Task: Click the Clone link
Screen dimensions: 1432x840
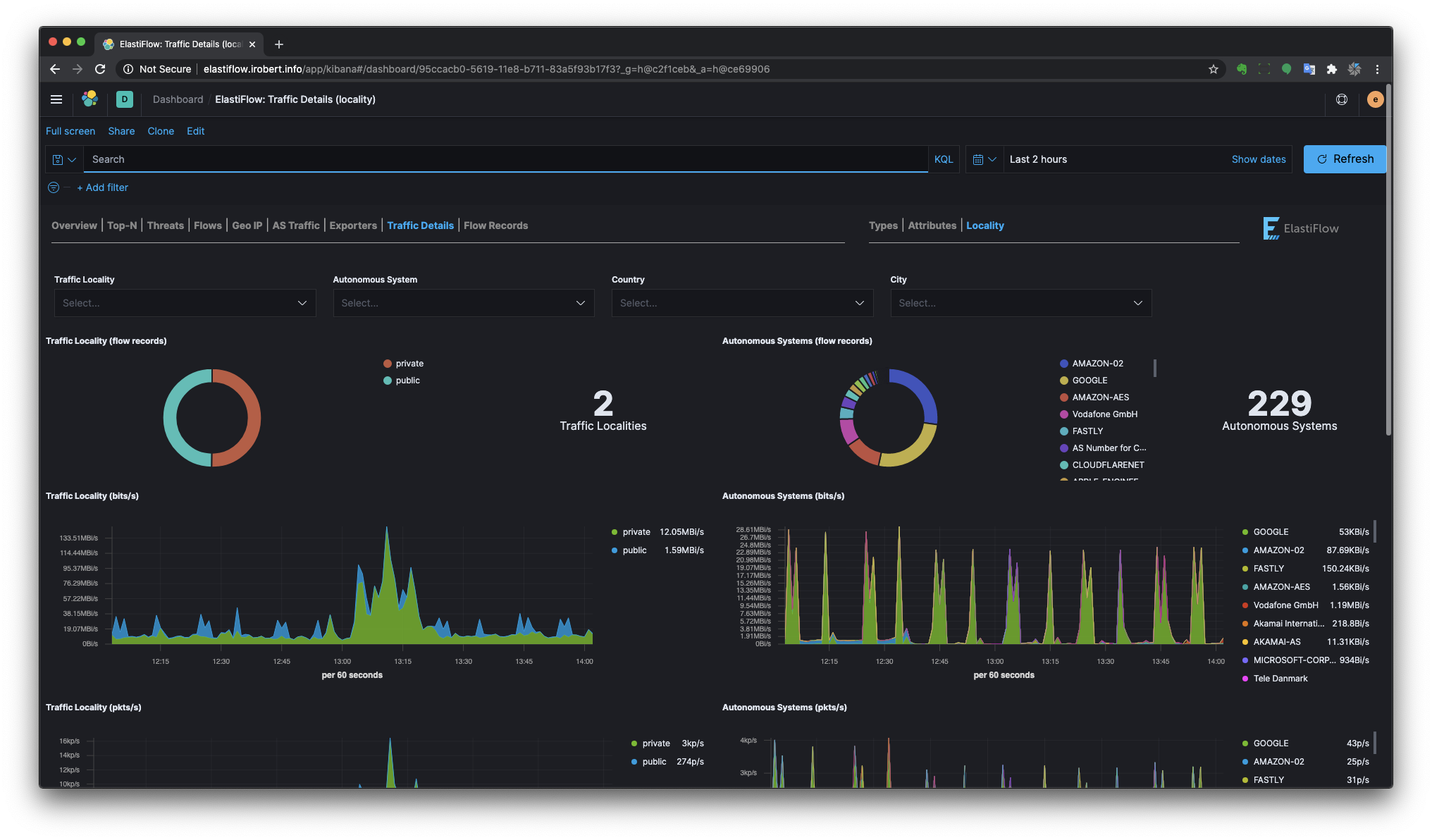Action: 161,131
